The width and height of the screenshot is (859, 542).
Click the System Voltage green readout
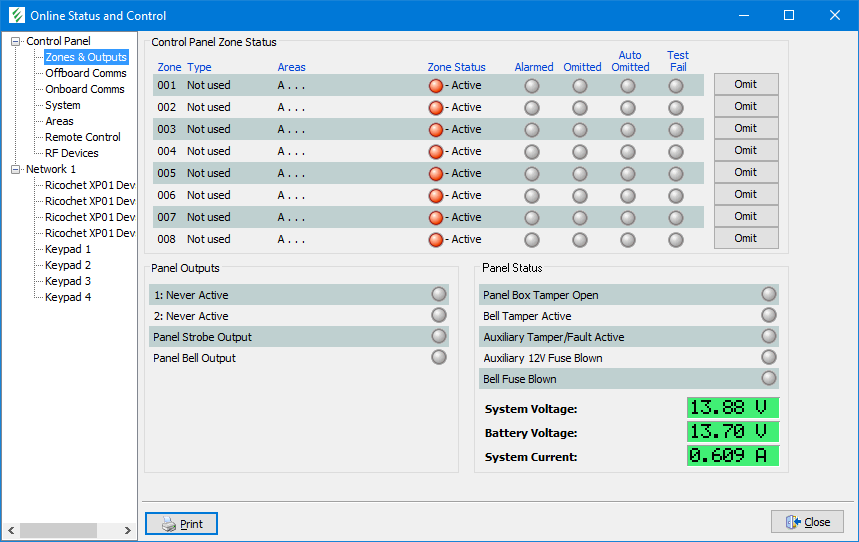[732, 408]
